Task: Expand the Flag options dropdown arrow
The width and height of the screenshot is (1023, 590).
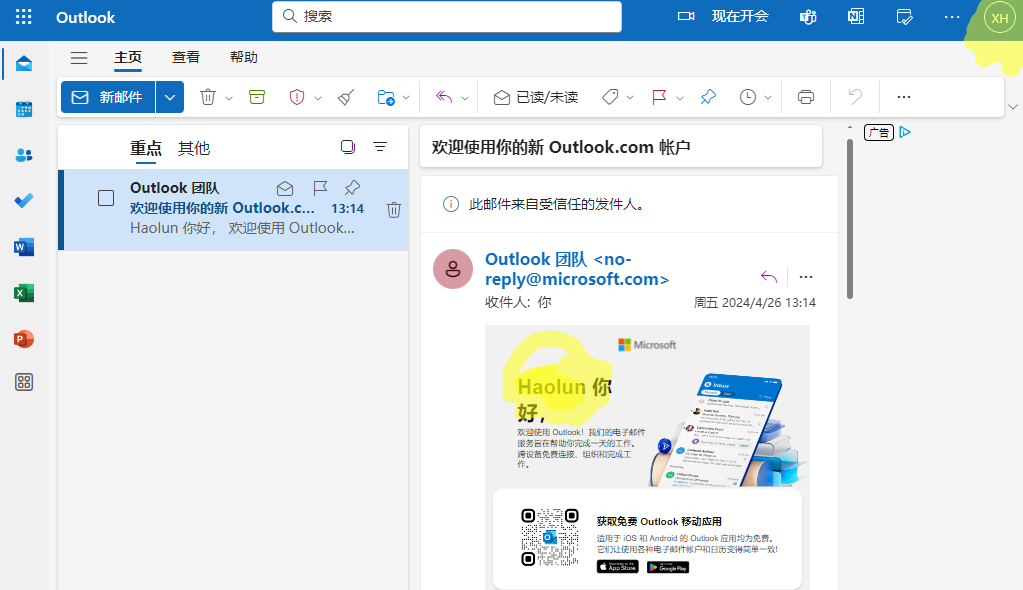Action: (x=679, y=98)
